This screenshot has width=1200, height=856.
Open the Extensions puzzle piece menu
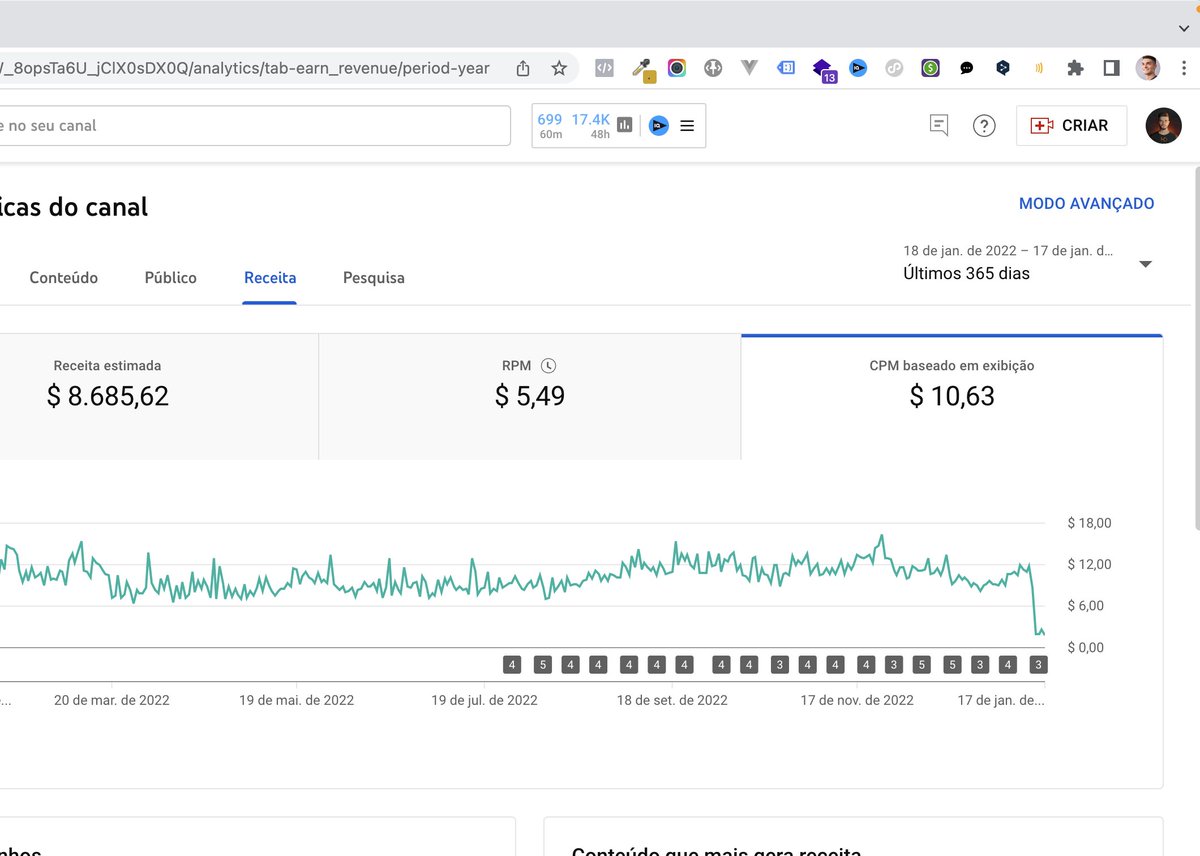click(1075, 68)
